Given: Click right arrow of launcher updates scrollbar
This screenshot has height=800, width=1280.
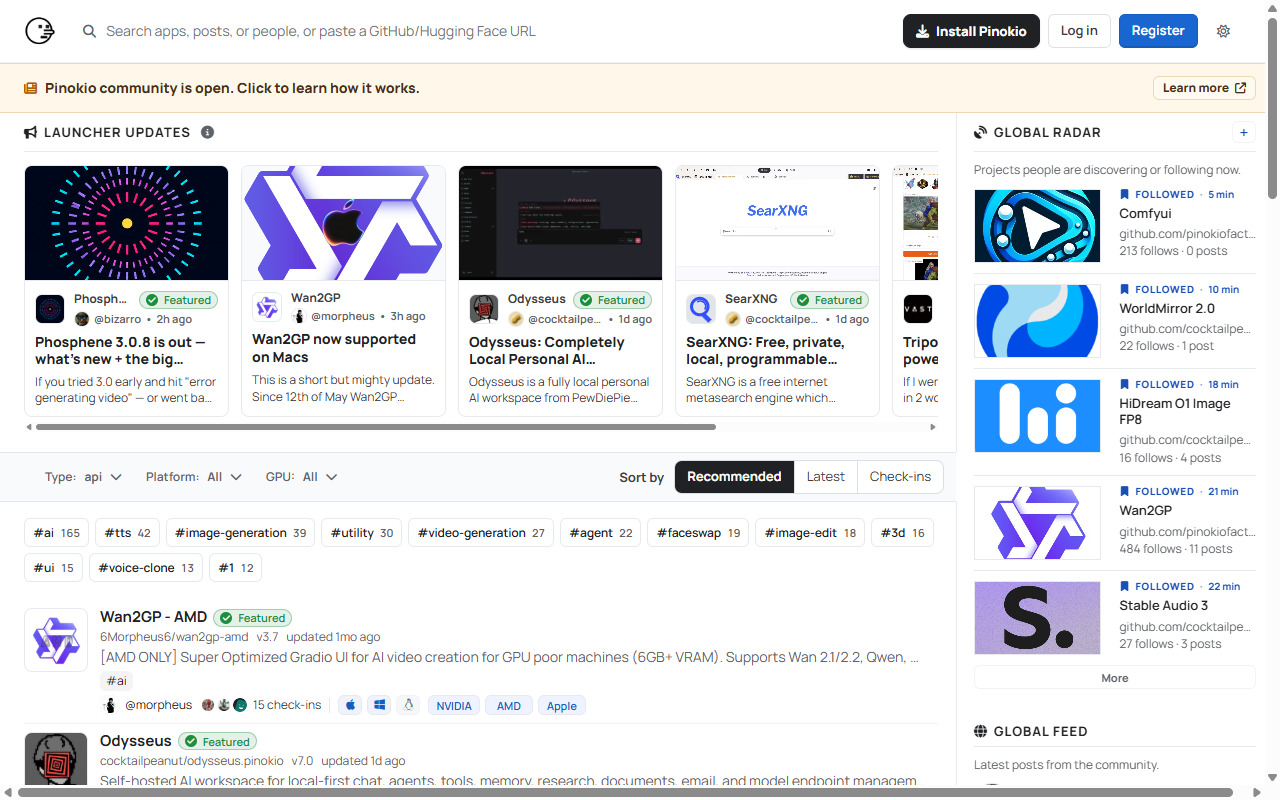Looking at the screenshot, I should [933, 427].
